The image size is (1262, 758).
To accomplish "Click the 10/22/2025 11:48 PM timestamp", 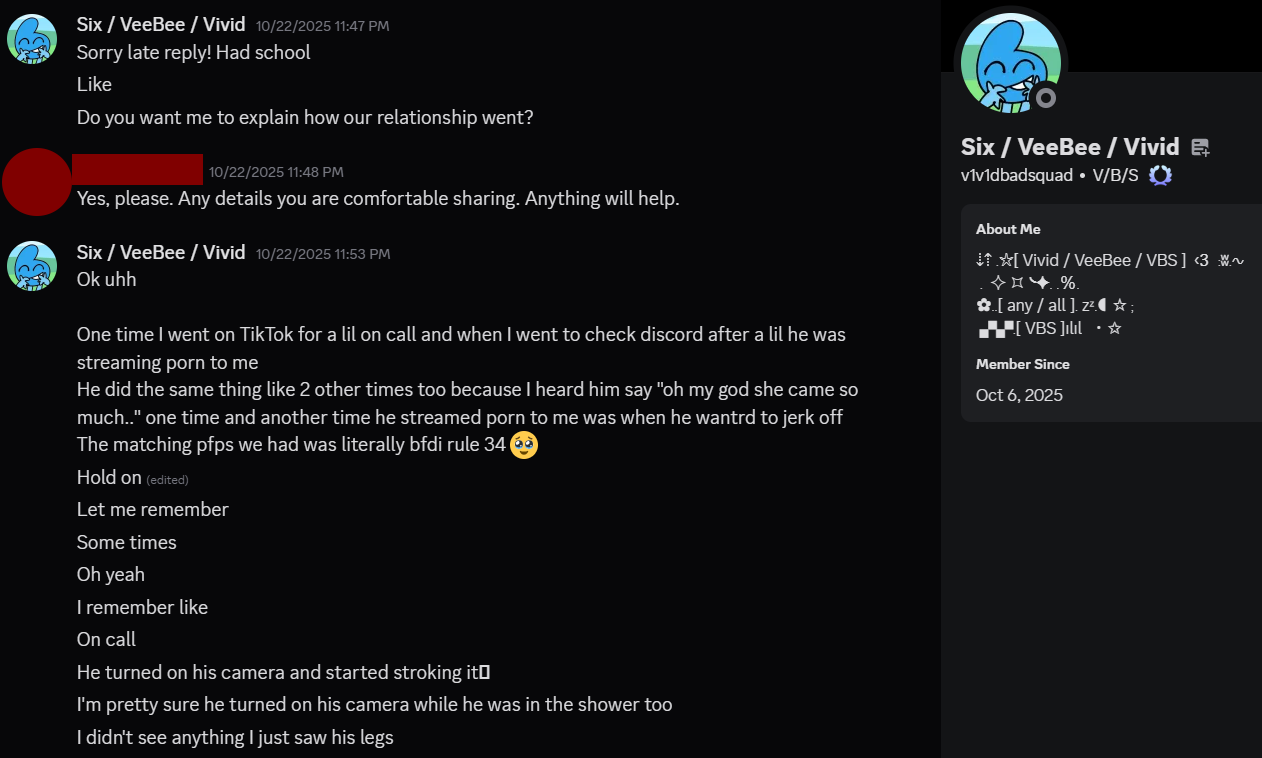I will [x=276, y=172].
